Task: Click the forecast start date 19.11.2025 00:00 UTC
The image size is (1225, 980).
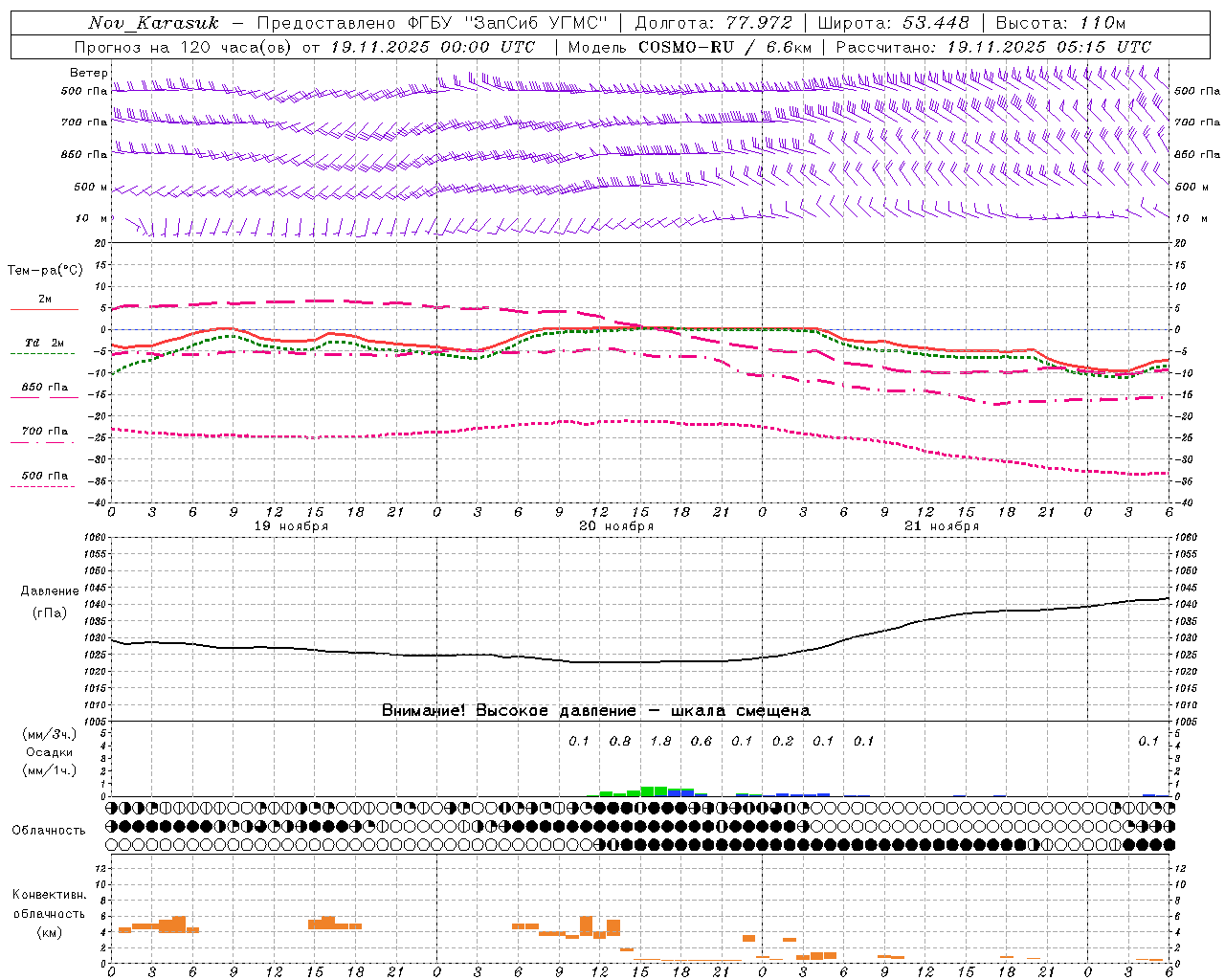Action: pyautogui.click(x=433, y=47)
